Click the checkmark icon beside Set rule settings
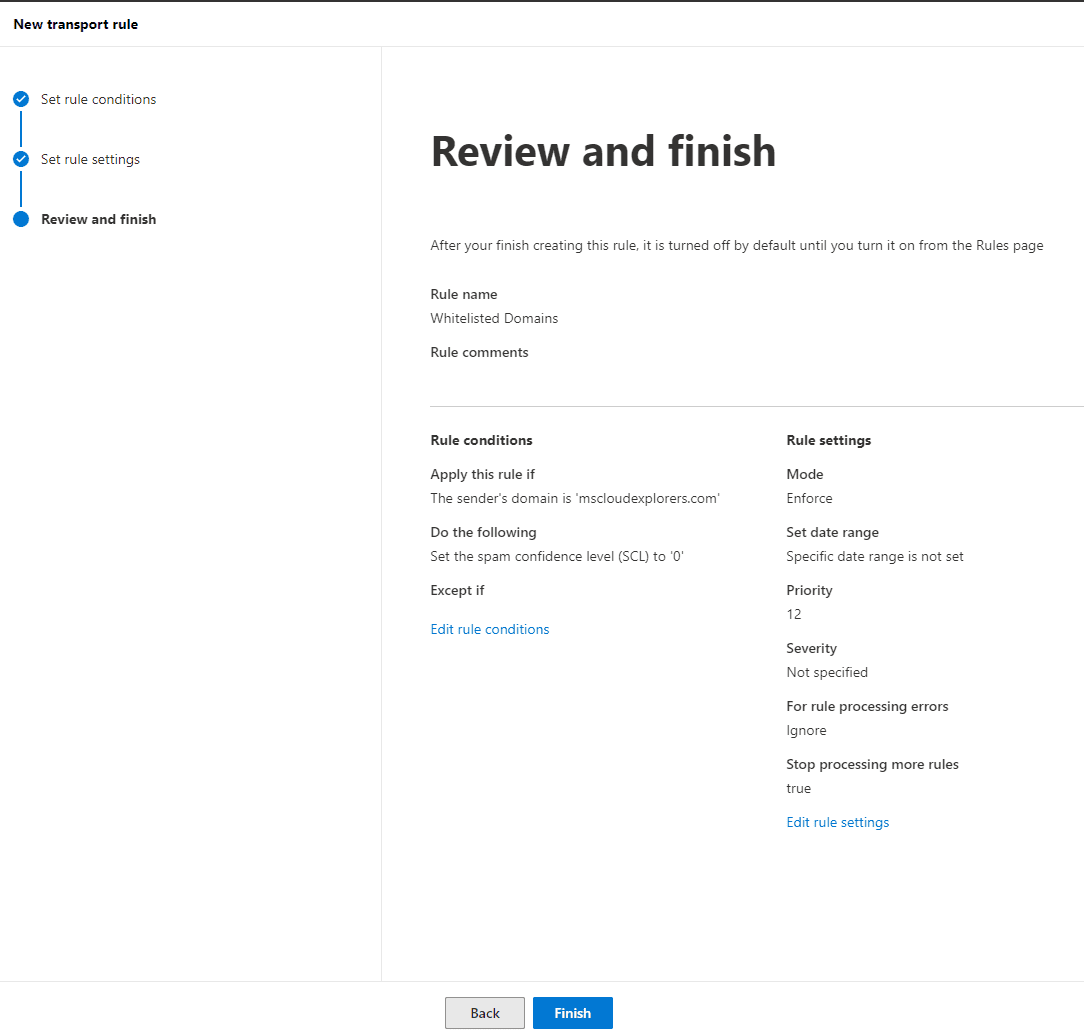 pyautogui.click(x=21, y=159)
